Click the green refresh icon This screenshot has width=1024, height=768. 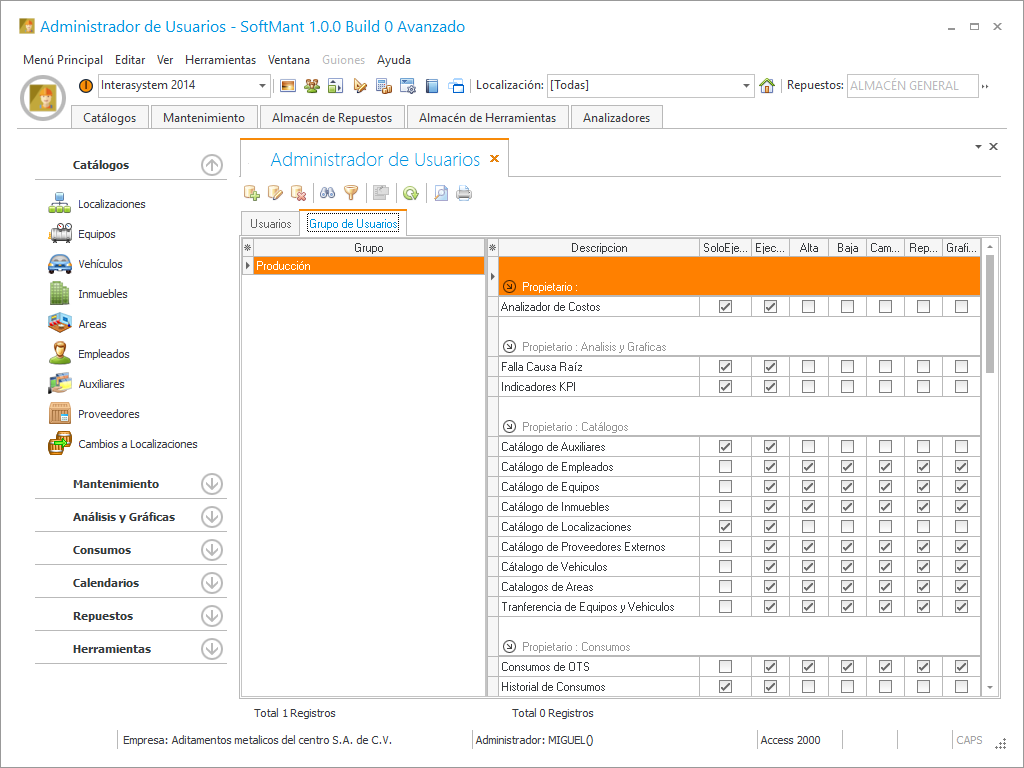[410, 193]
